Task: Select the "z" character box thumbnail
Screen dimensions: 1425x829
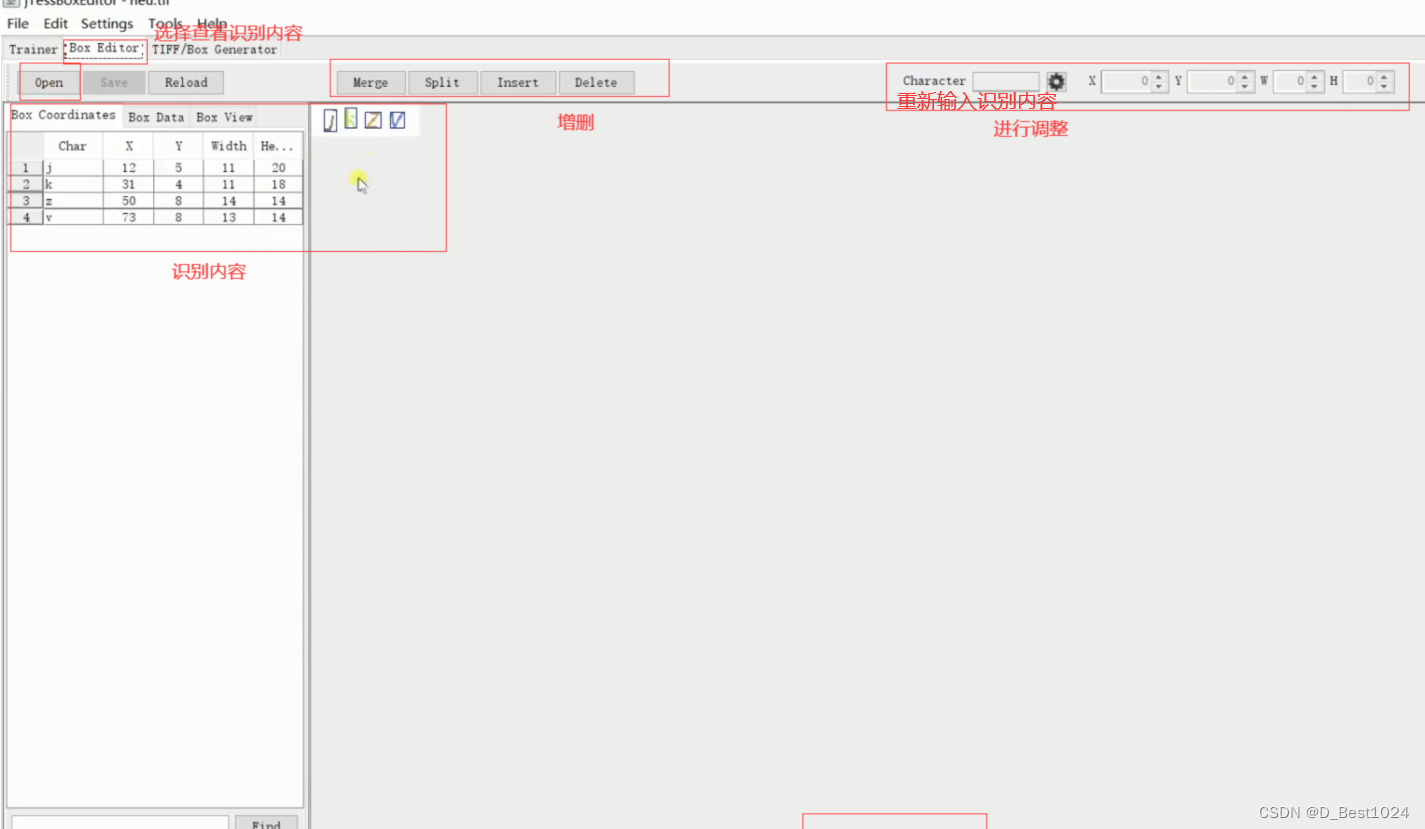Action: [373, 119]
